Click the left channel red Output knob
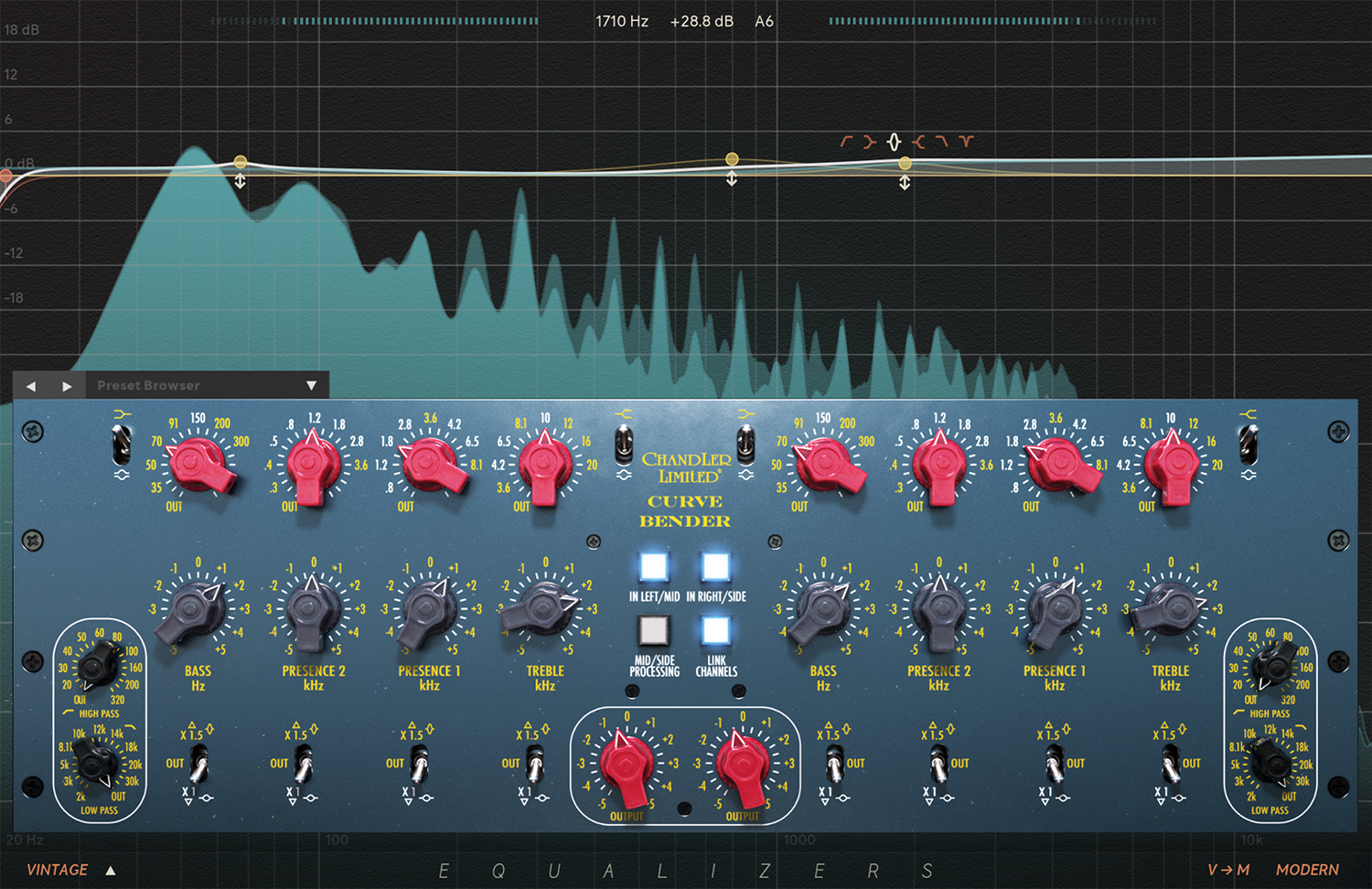1372x889 pixels. (x=626, y=763)
